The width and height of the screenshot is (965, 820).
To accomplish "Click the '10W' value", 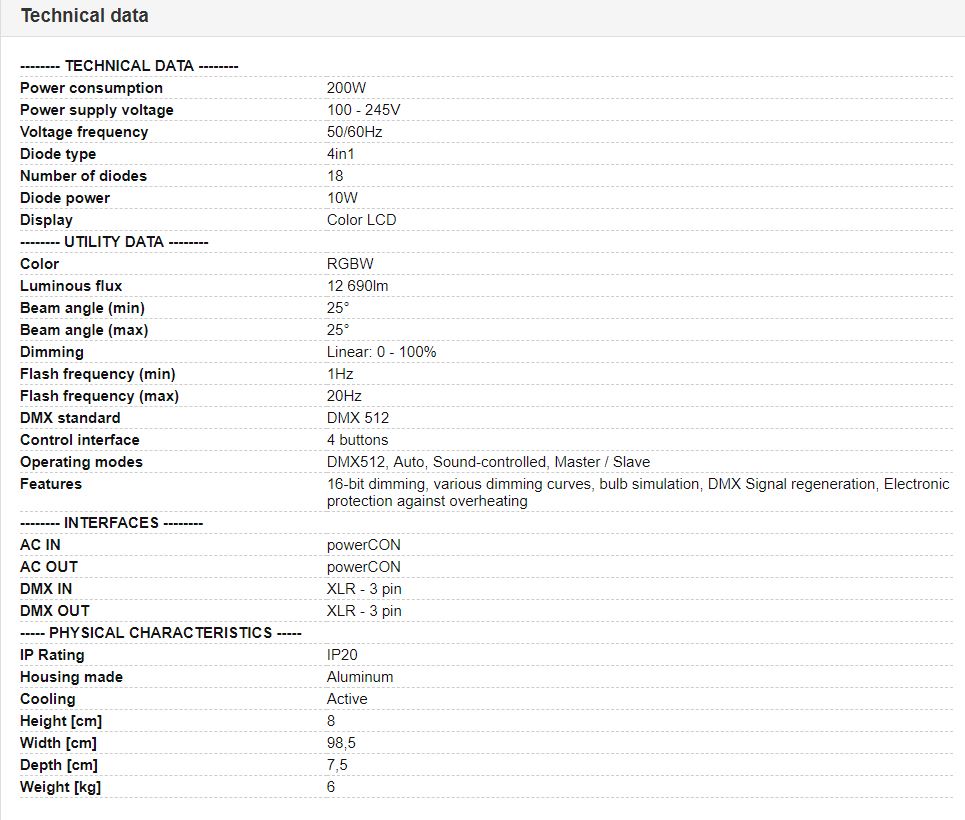I will [342, 198].
